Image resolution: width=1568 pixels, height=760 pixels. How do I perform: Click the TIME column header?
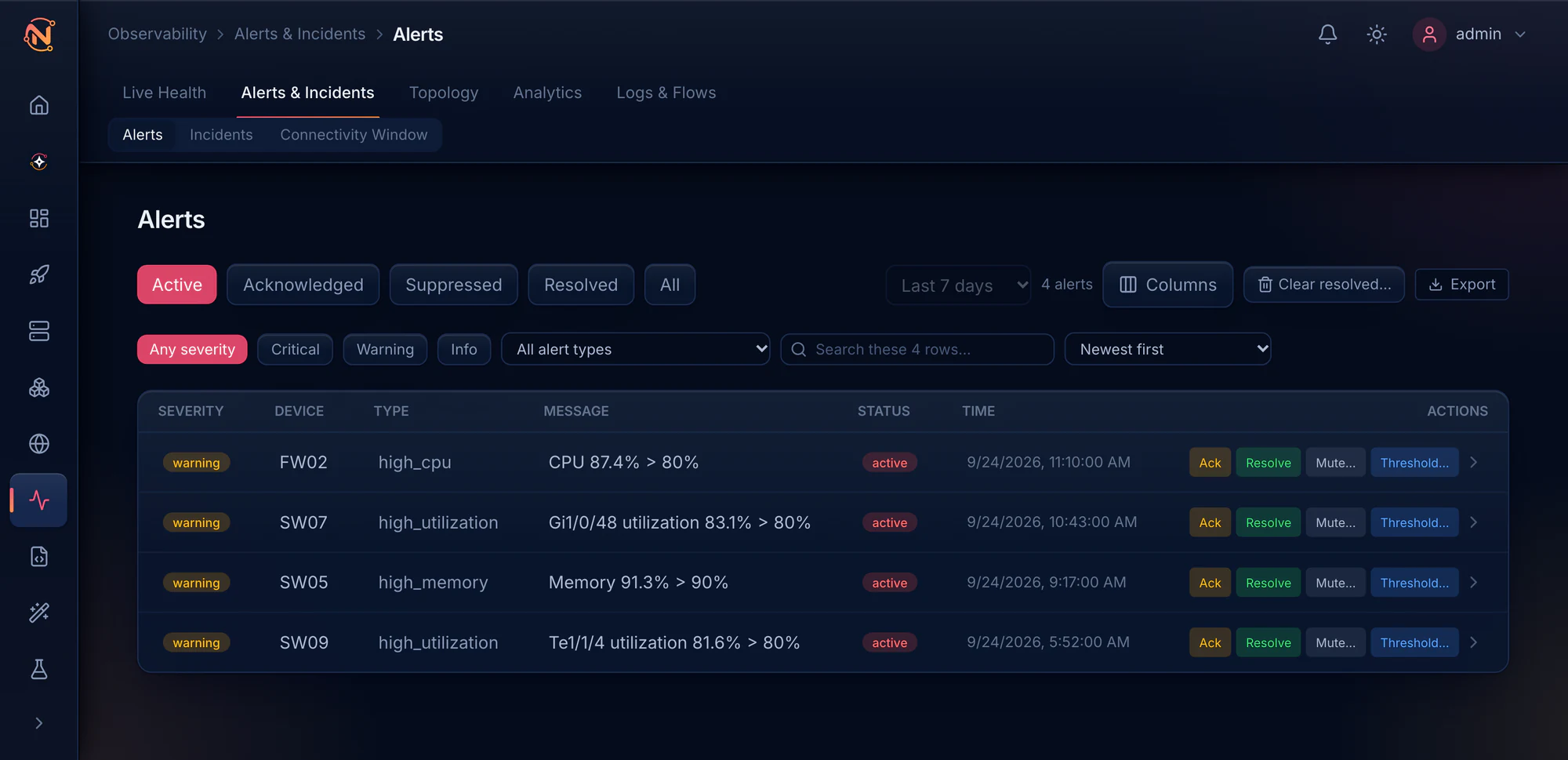[978, 411]
